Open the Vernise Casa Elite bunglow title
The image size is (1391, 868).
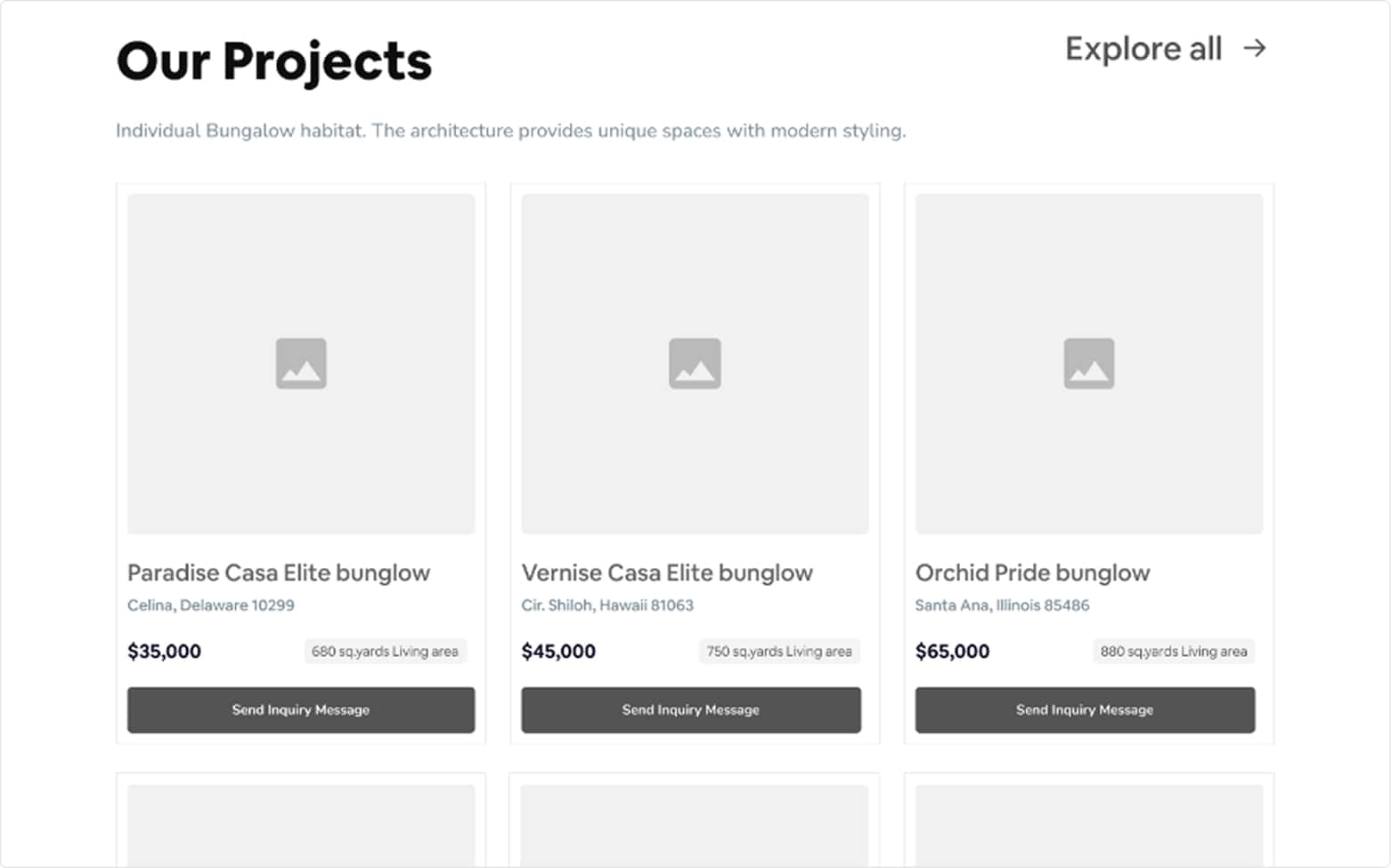pos(667,572)
